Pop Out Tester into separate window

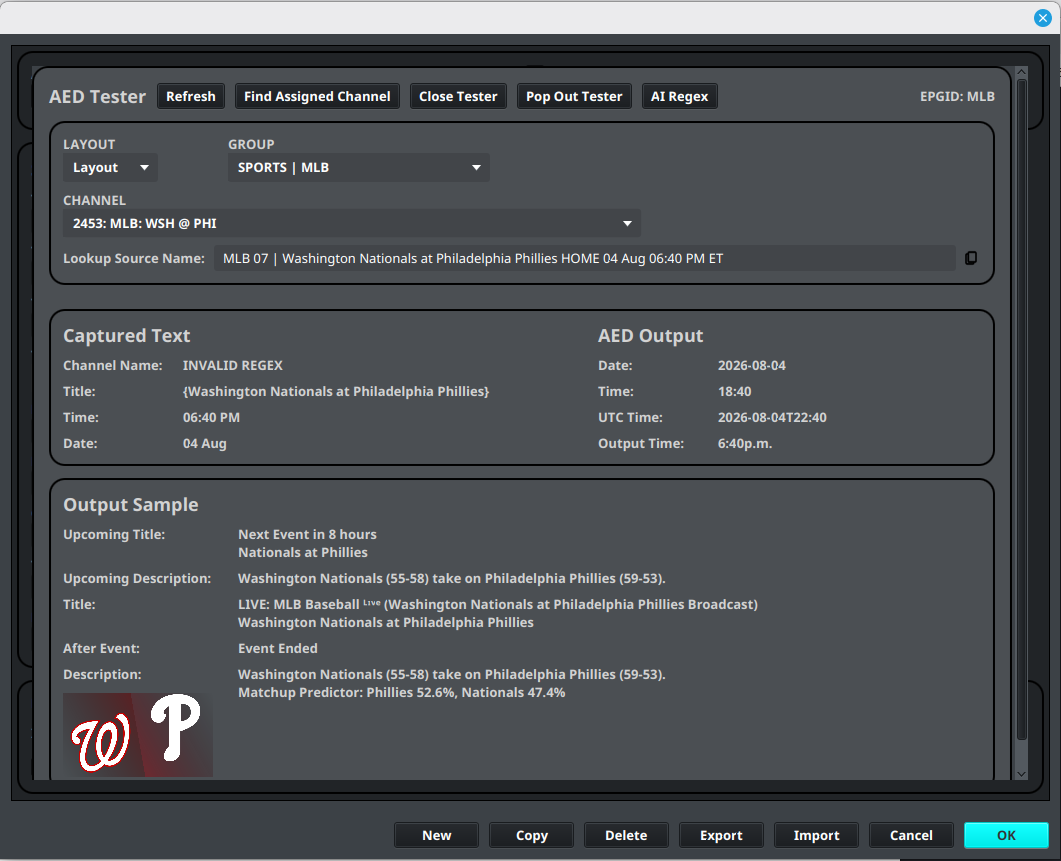tap(574, 96)
